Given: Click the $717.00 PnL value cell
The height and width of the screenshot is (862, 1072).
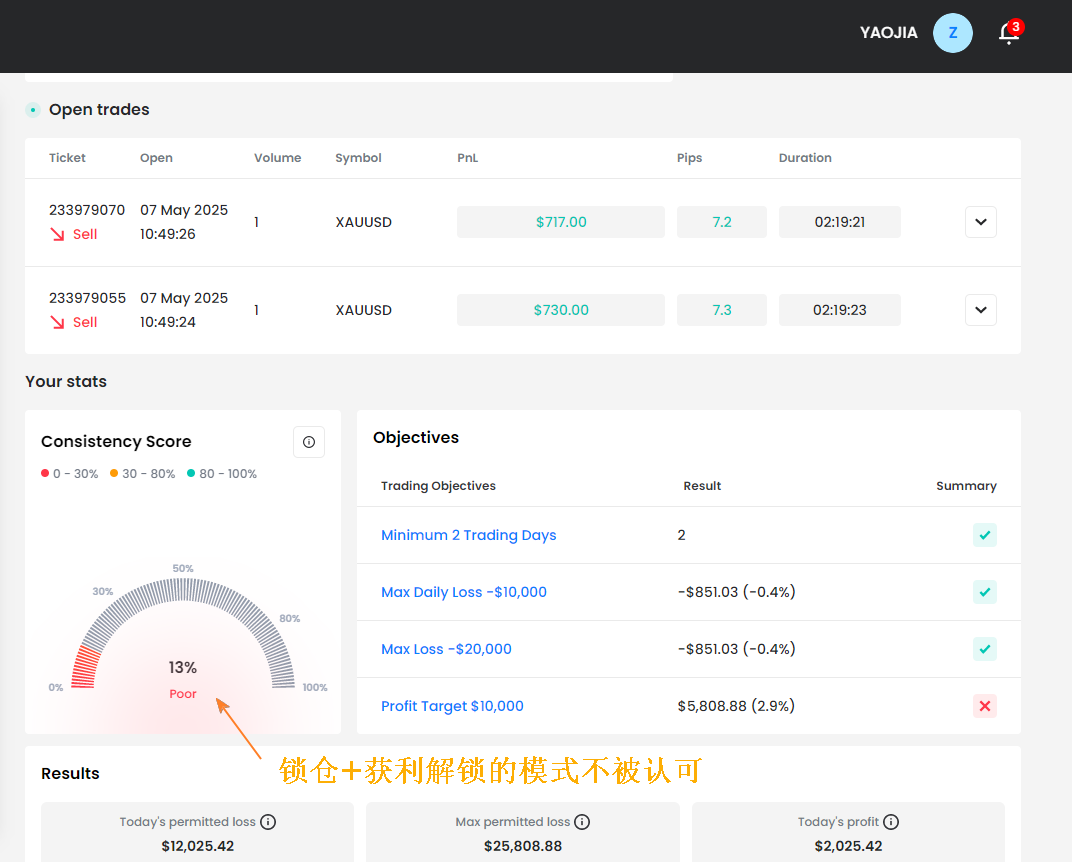Looking at the screenshot, I should [561, 222].
